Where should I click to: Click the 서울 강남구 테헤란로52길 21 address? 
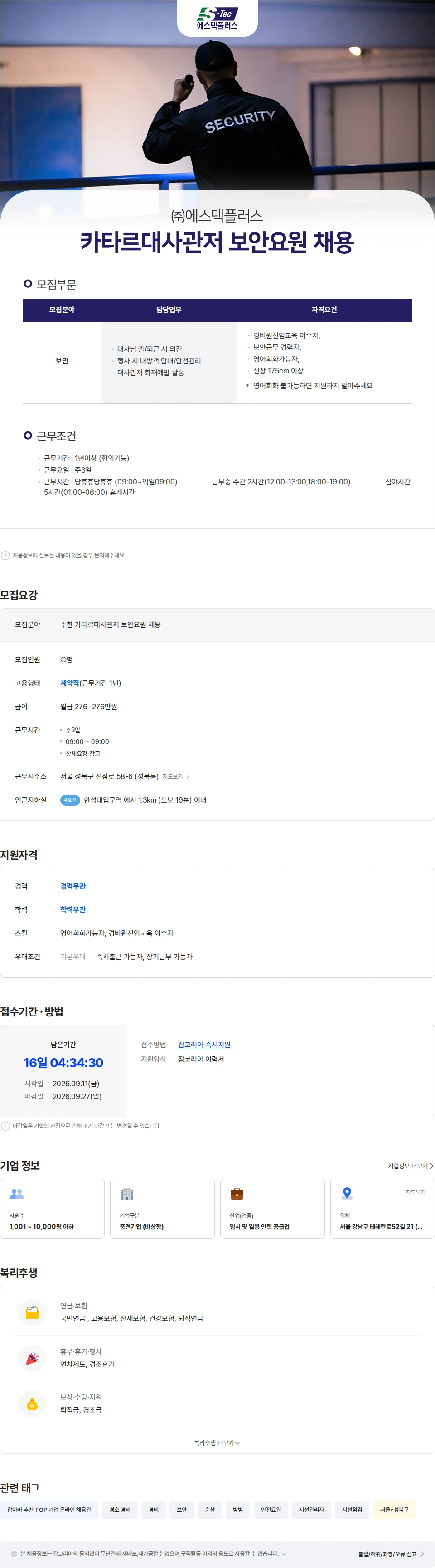pyautogui.click(x=381, y=1226)
